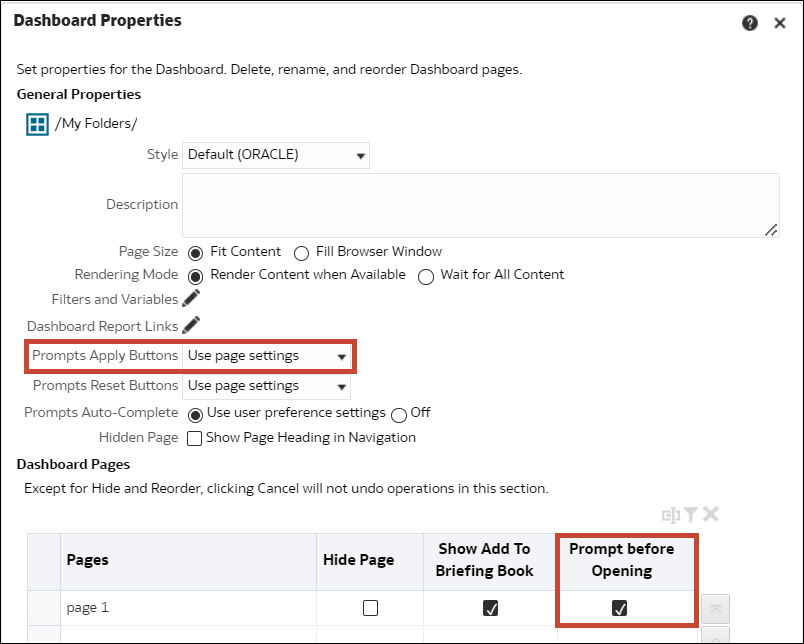Select Wait for All Content option

pyautogui.click(x=426, y=277)
